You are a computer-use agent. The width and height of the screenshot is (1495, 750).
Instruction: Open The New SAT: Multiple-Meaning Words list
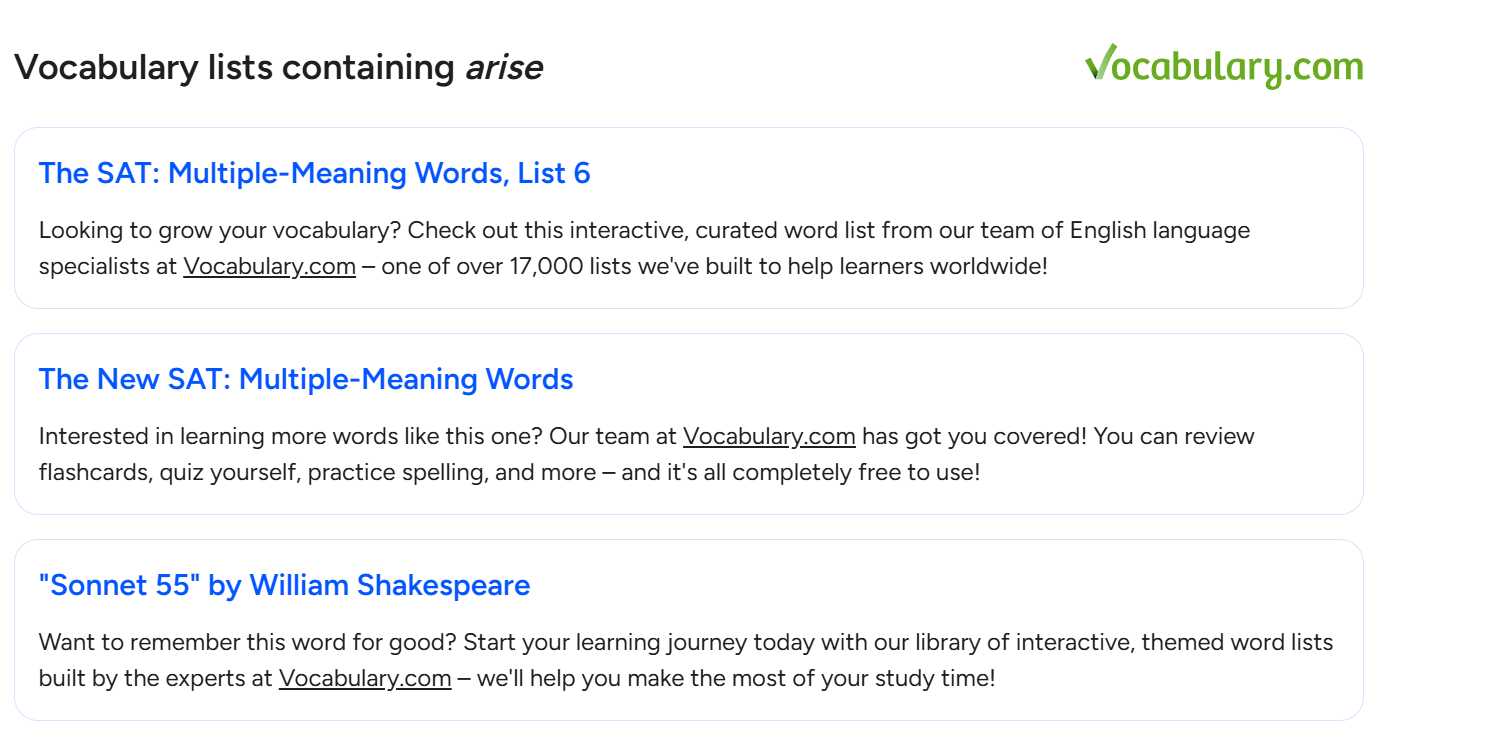tap(306, 379)
